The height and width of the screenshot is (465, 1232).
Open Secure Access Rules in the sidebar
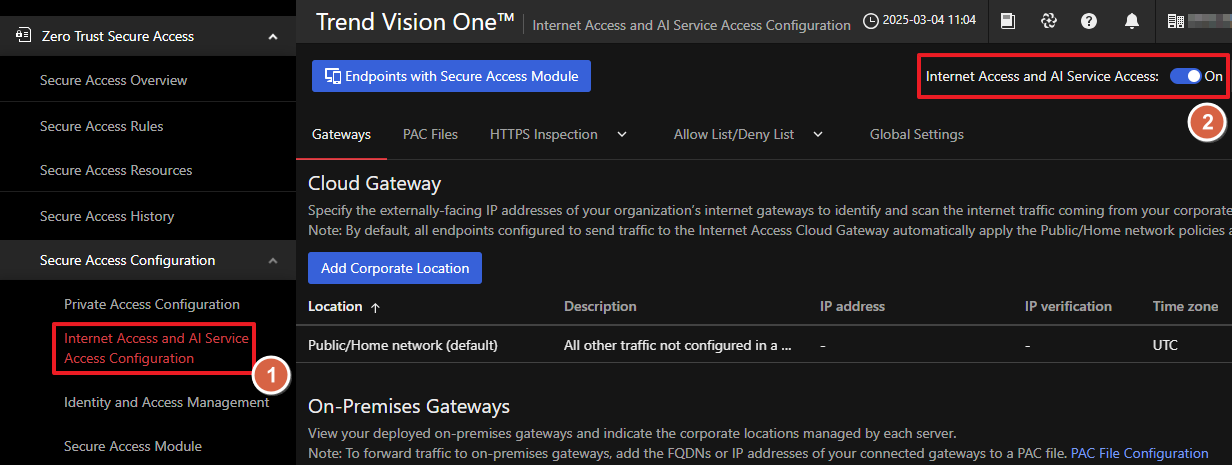pyautogui.click(x=102, y=126)
